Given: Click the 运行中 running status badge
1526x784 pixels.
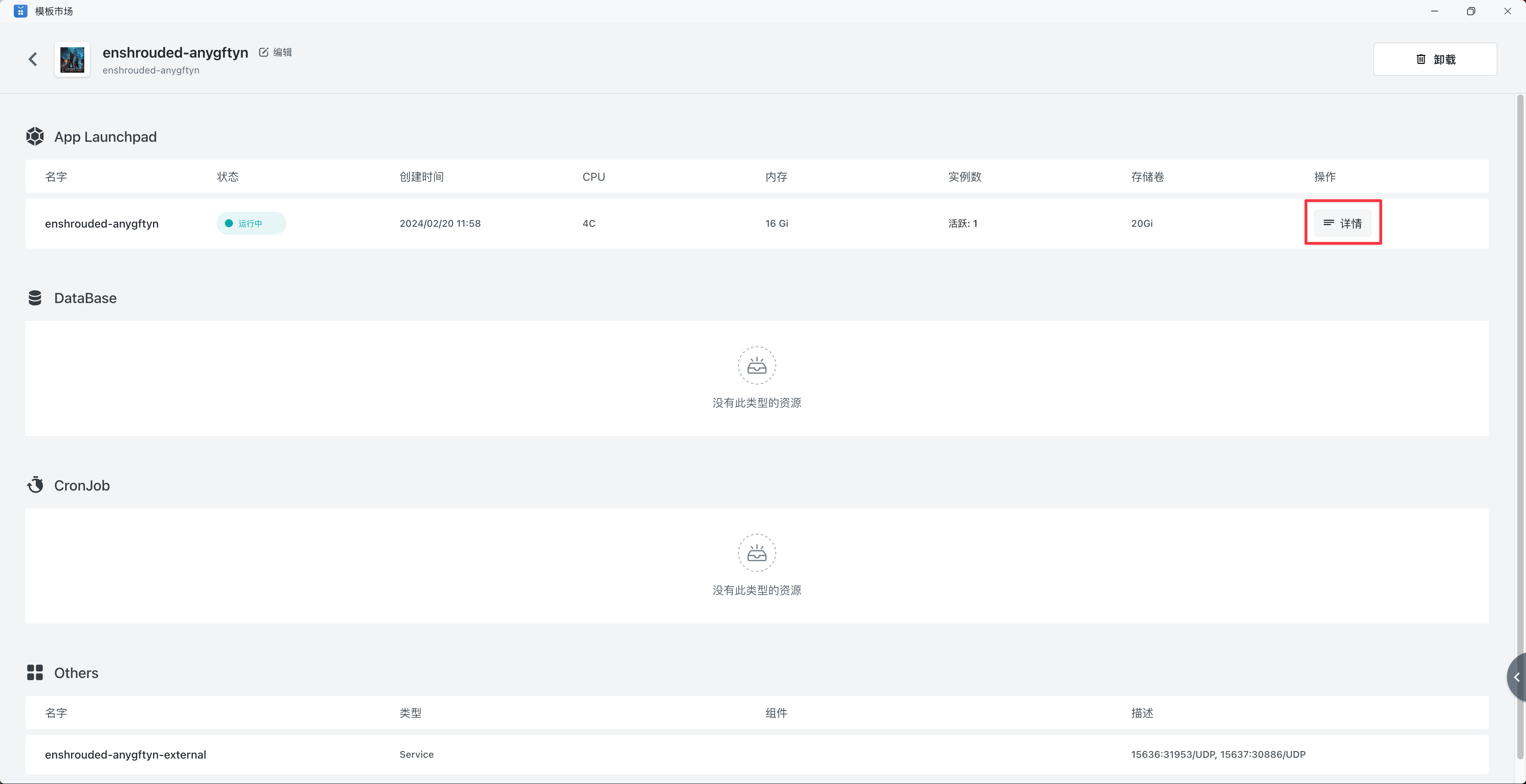Looking at the screenshot, I should (251, 223).
